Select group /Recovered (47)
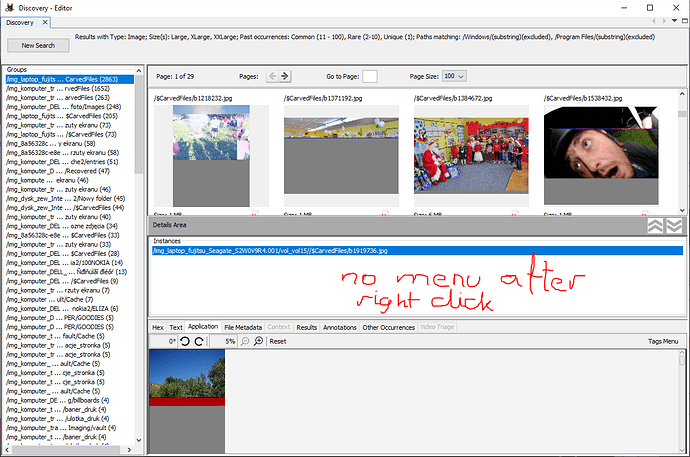Screen dimensions: 690x457 click(70, 171)
